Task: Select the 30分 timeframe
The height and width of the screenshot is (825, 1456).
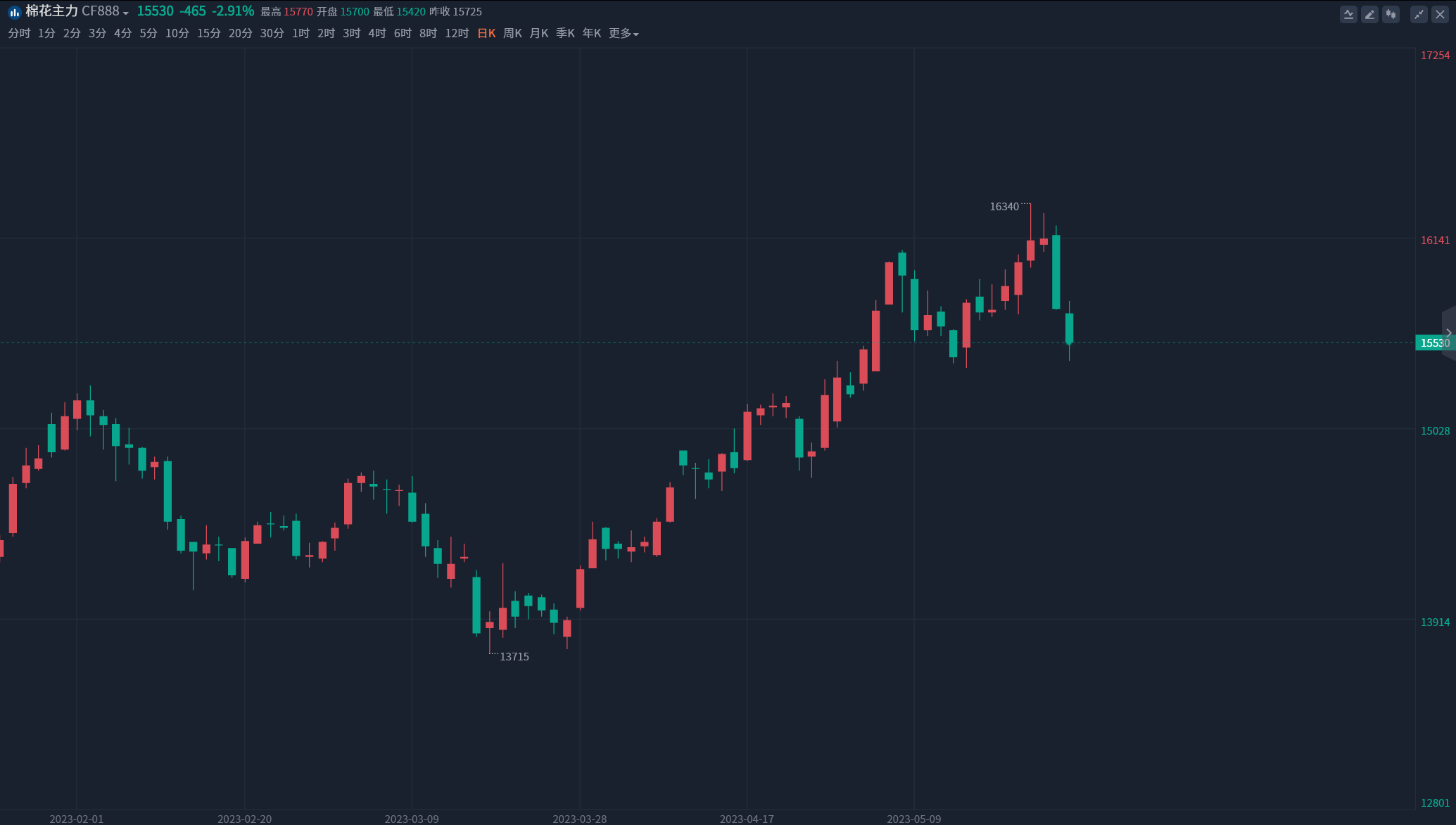Action: [272, 33]
